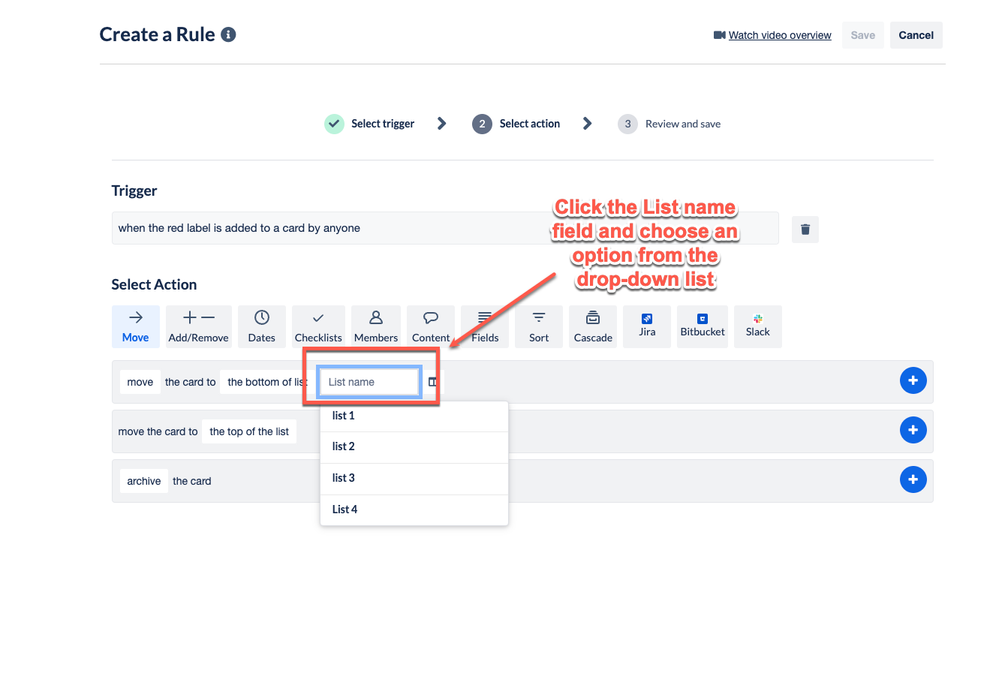Select the Fields action category

484,327
